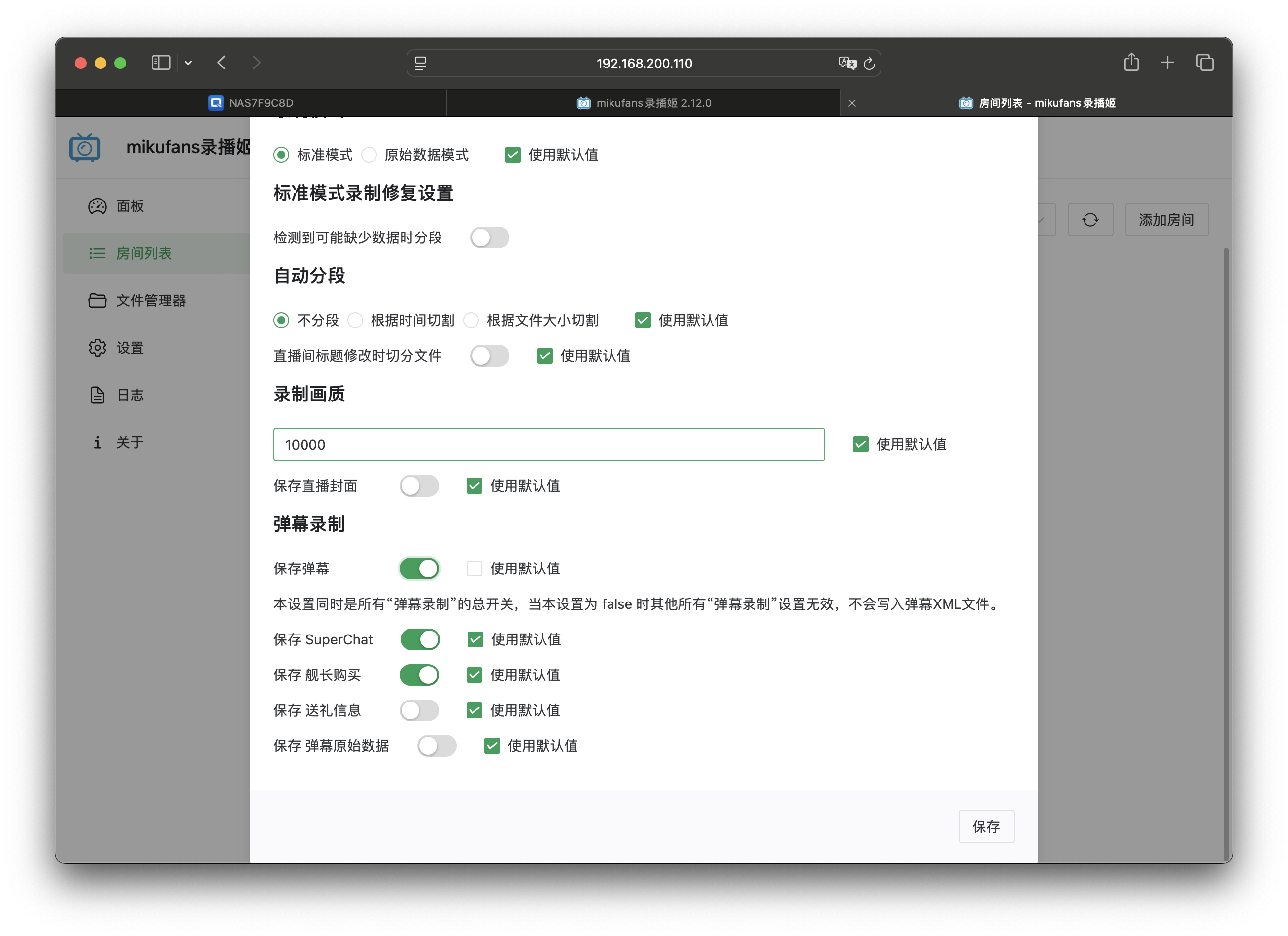Viewport: 1288px width, 936px height.
Task: Toggle the 保存直播封面 switch
Action: pos(419,486)
